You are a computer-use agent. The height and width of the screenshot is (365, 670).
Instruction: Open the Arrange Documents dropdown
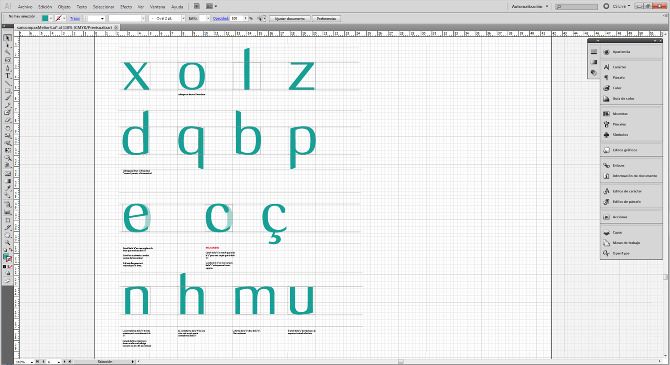pyautogui.click(x=212, y=6)
